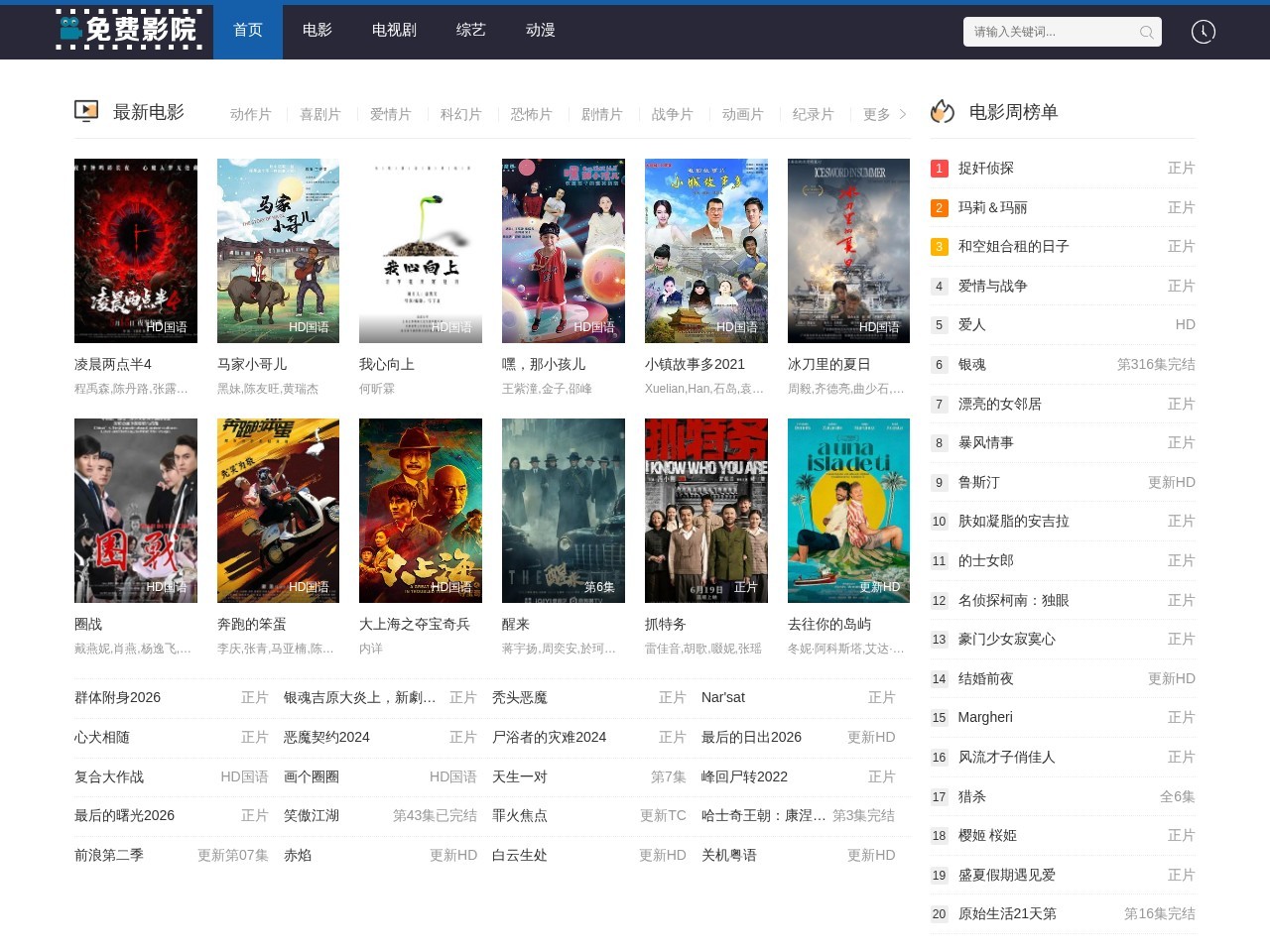Open the 凌晨两点半4 poster
Image resolution: width=1270 pixels, height=952 pixels.
pos(136,251)
